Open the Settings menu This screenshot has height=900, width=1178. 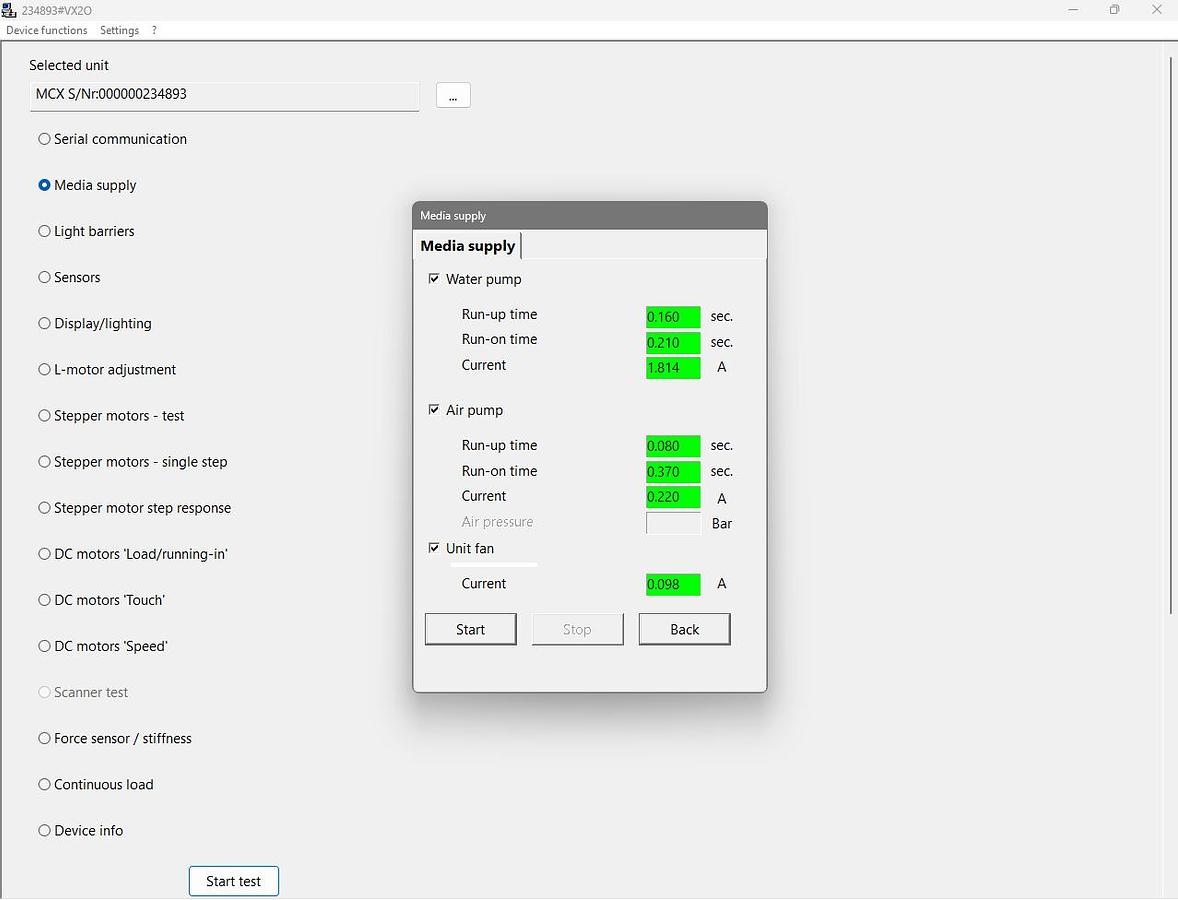pyautogui.click(x=119, y=30)
